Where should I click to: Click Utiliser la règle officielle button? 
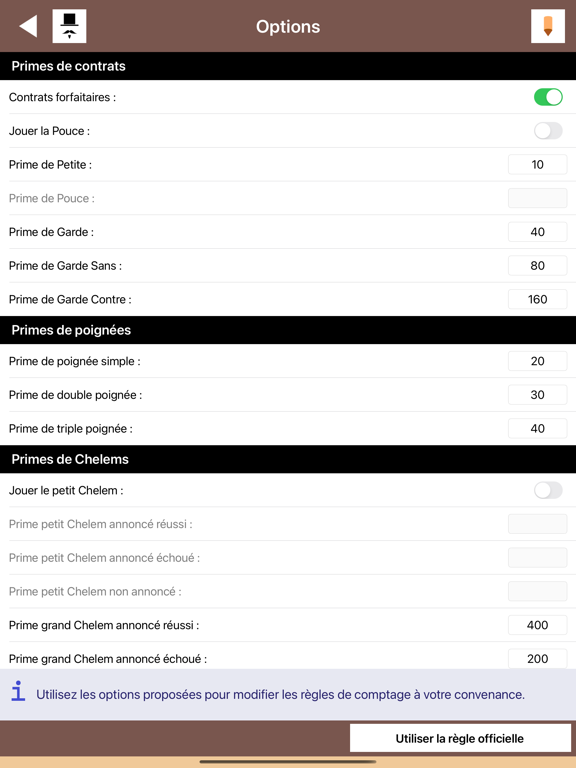pyautogui.click(x=460, y=738)
